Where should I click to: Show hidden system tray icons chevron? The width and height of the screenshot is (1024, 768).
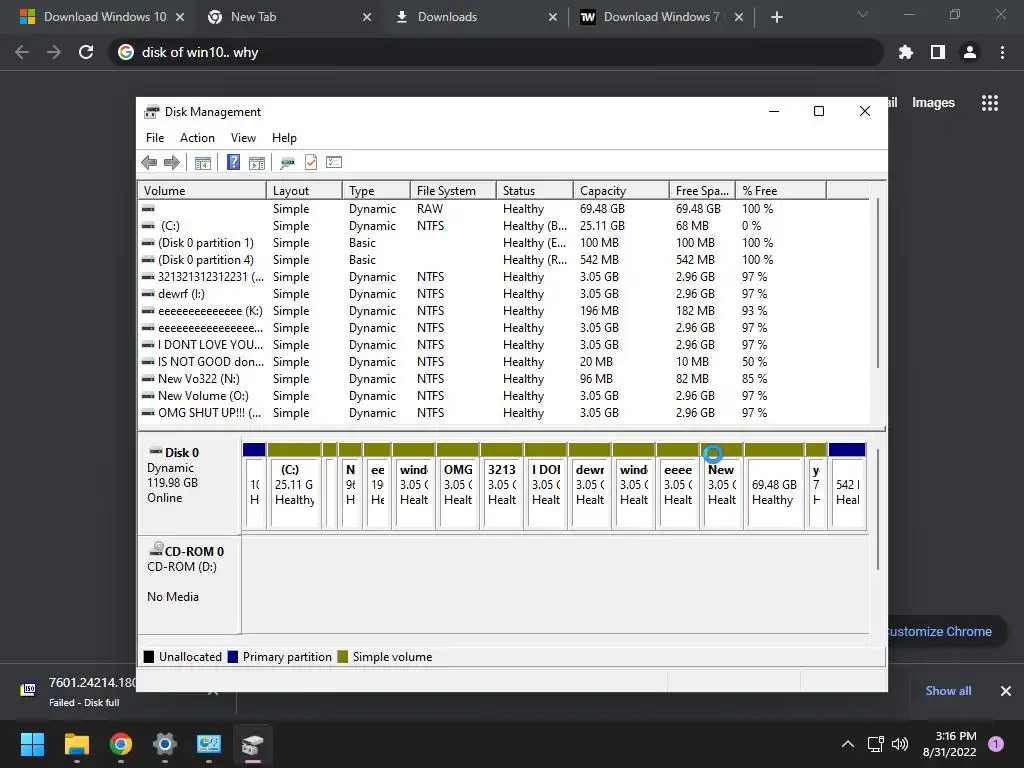point(848,744)
